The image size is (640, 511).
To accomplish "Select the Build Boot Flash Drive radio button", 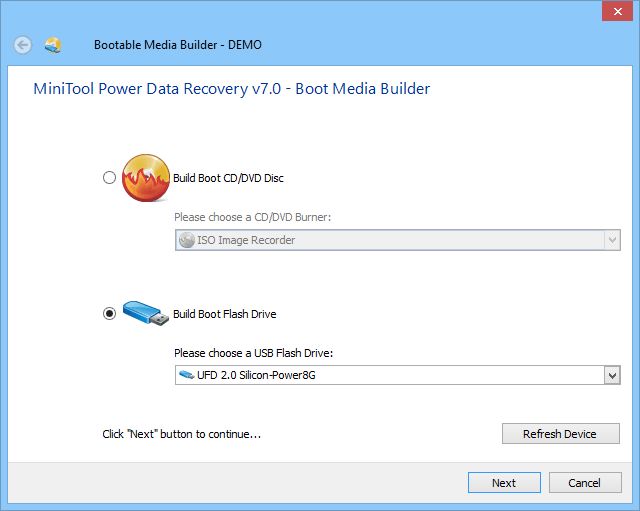I will pos(109,314).
